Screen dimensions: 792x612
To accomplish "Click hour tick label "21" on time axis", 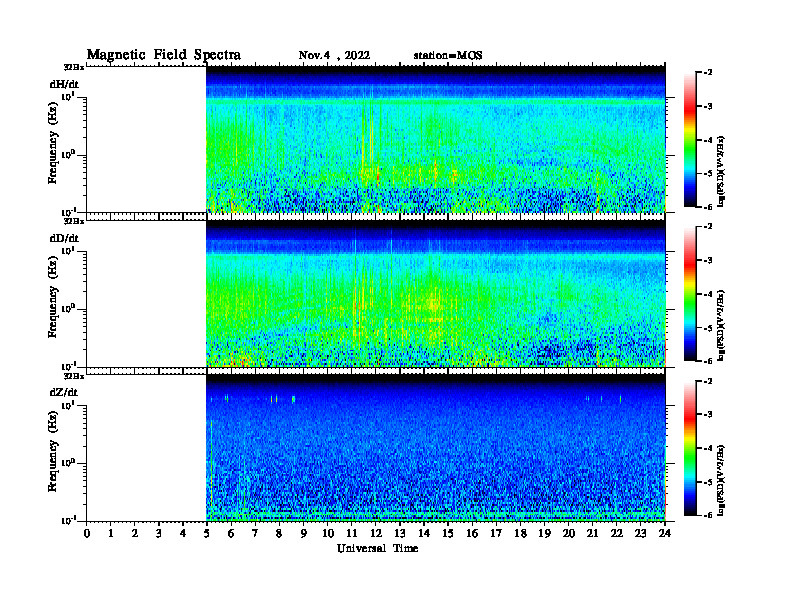I will click(592, 534).
